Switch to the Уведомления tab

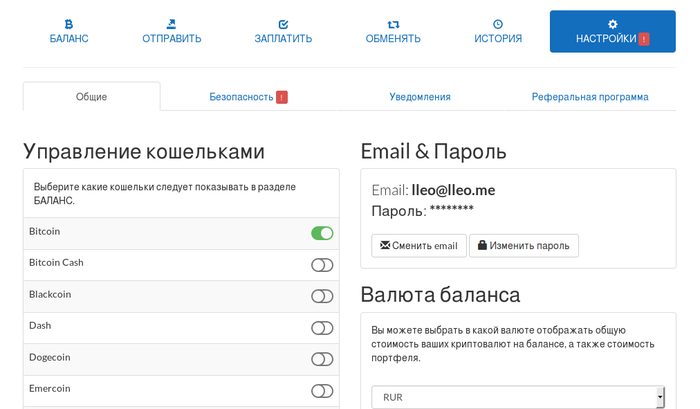(420, 97)
